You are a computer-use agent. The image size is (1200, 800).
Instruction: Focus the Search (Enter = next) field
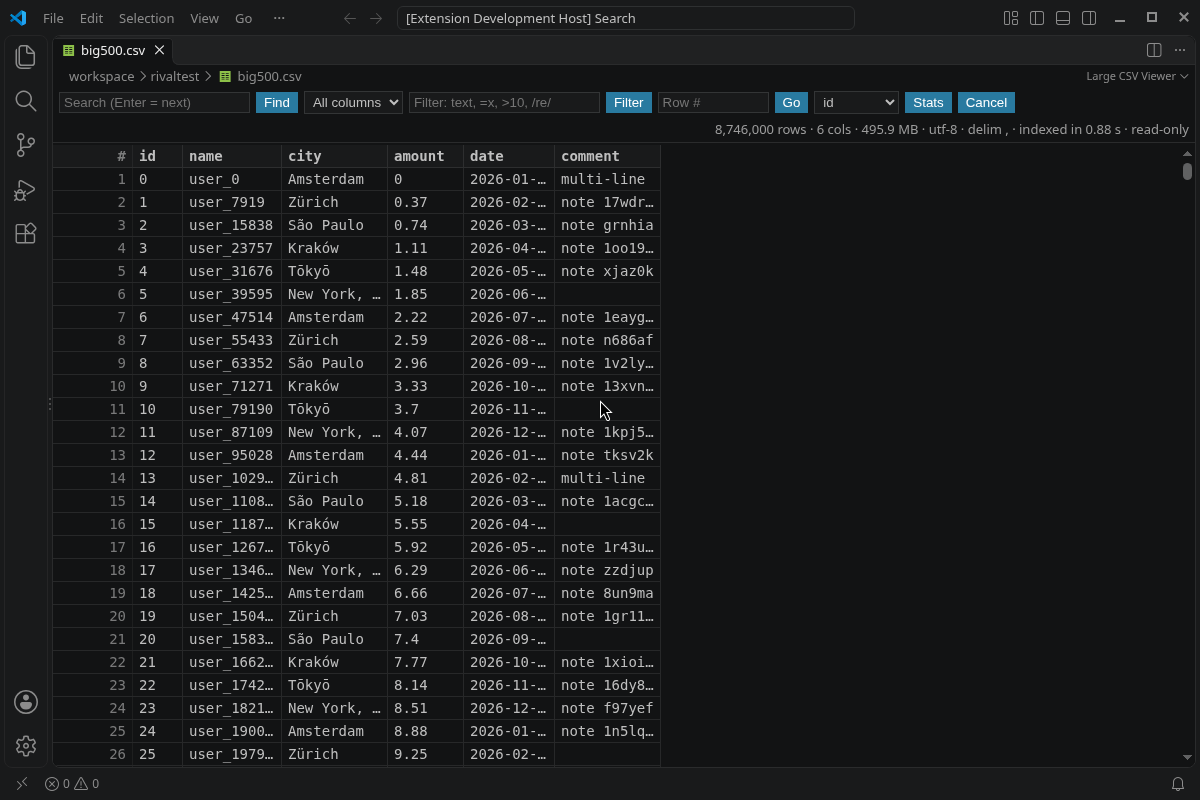154,102
